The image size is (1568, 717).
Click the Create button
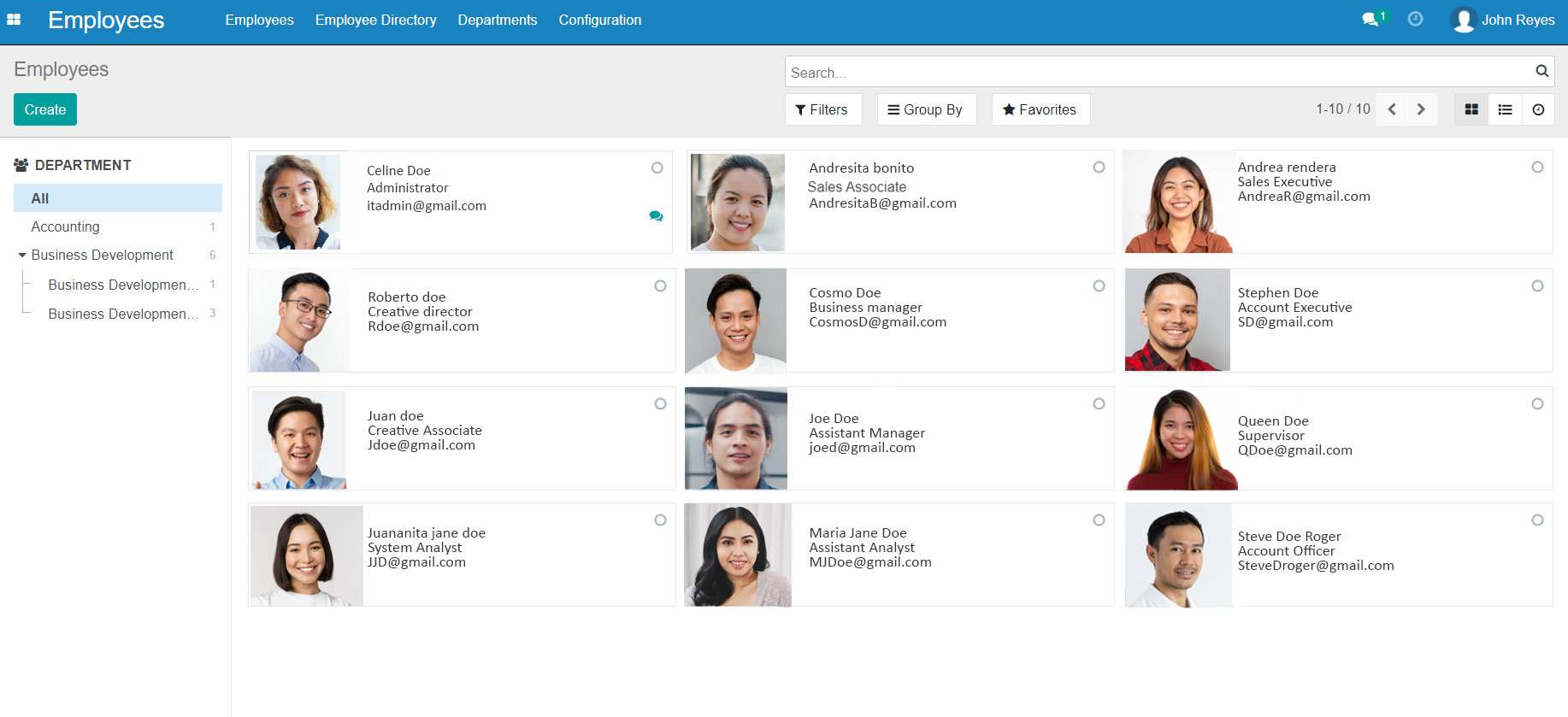tap(45, 109)
